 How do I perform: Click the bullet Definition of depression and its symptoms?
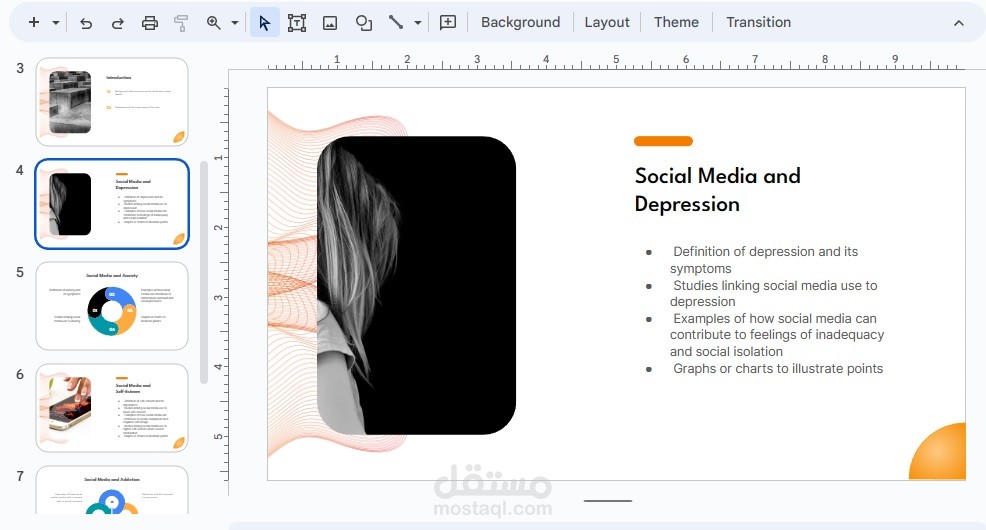(x=763, y=260)
